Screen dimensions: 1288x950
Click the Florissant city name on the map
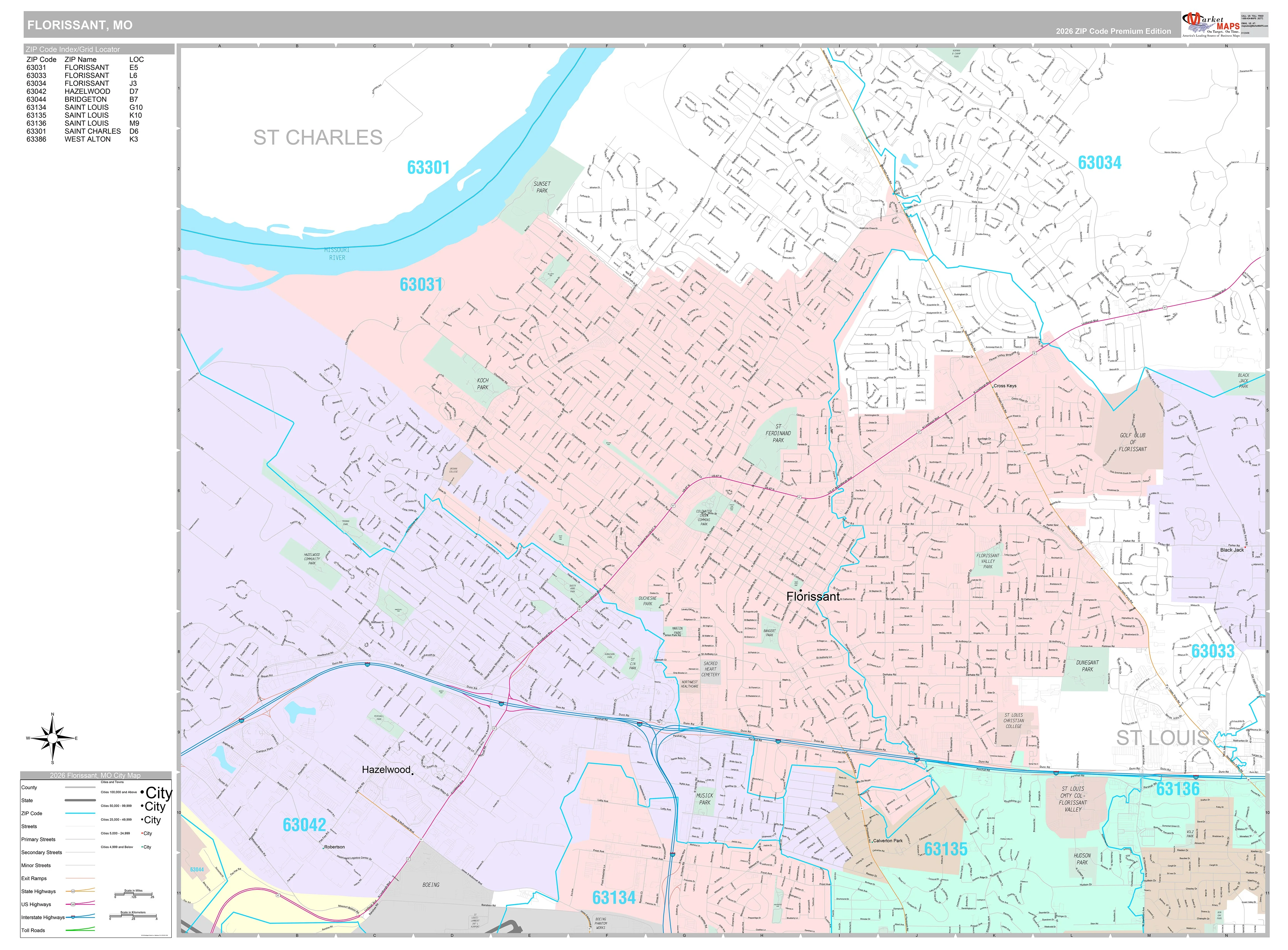click(813, 597)
